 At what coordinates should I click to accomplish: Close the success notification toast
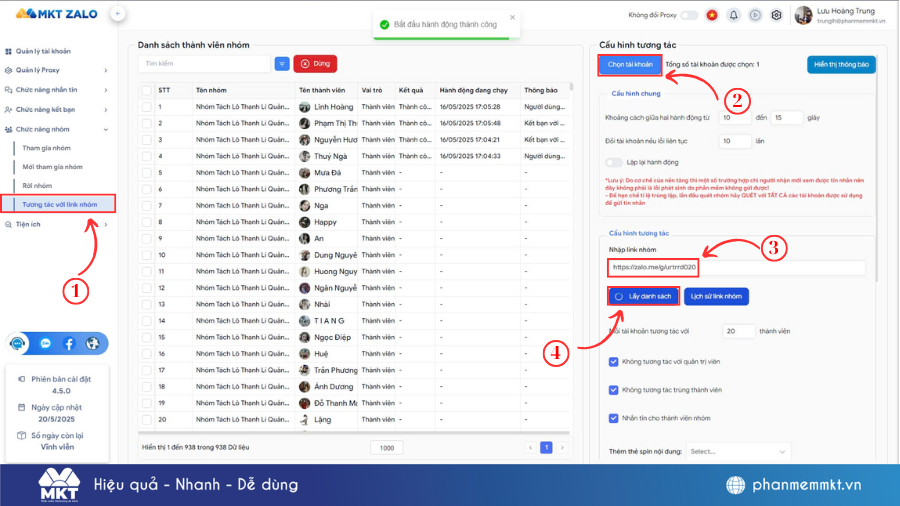click(513, 17)
